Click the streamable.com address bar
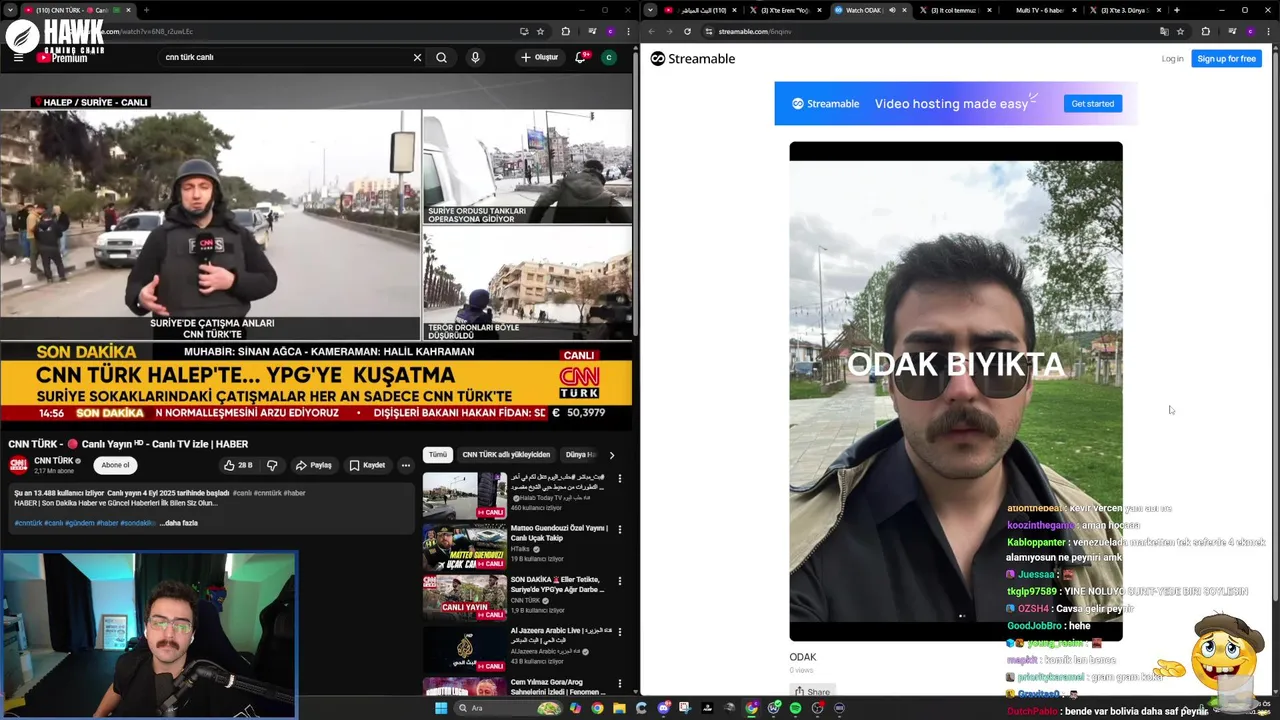The width and height of the screenshot is (1280, 720). tap(930, 31)
